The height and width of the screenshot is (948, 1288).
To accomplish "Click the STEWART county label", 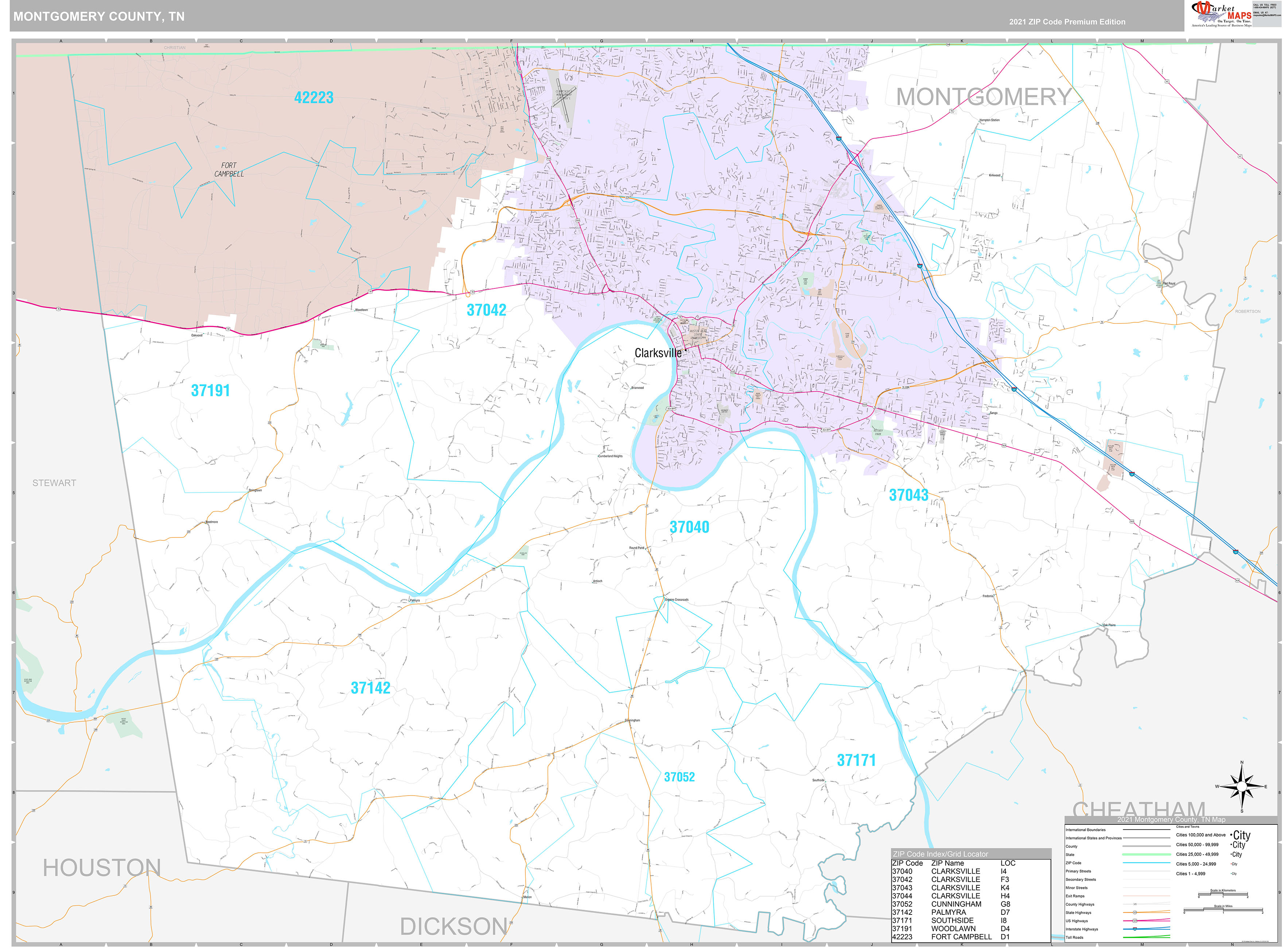I will [x=54, y=483].
